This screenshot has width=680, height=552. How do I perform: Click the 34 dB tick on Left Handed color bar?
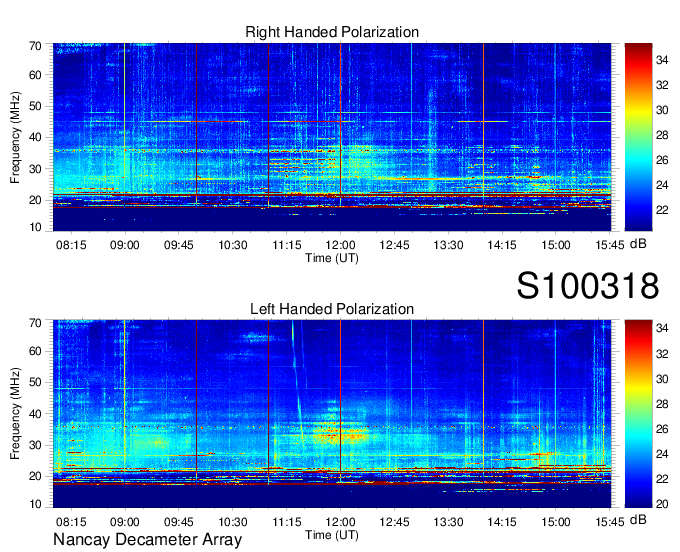coord(662,328)
